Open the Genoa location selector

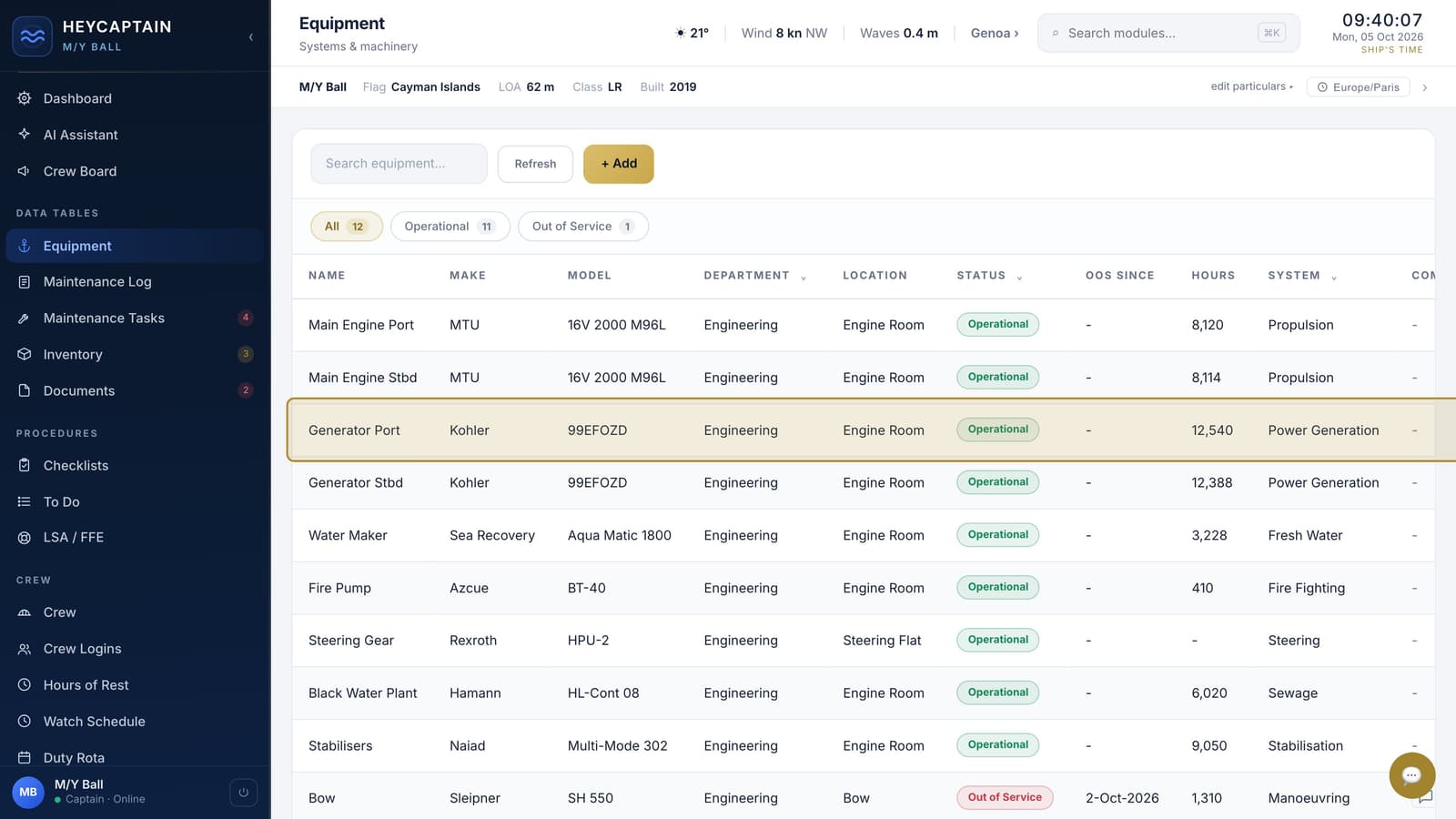point(995,33)
